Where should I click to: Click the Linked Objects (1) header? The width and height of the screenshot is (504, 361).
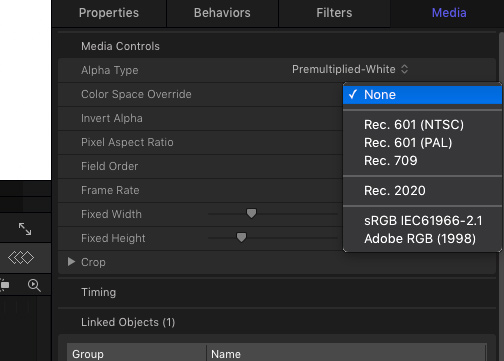[x=128, y=322]
